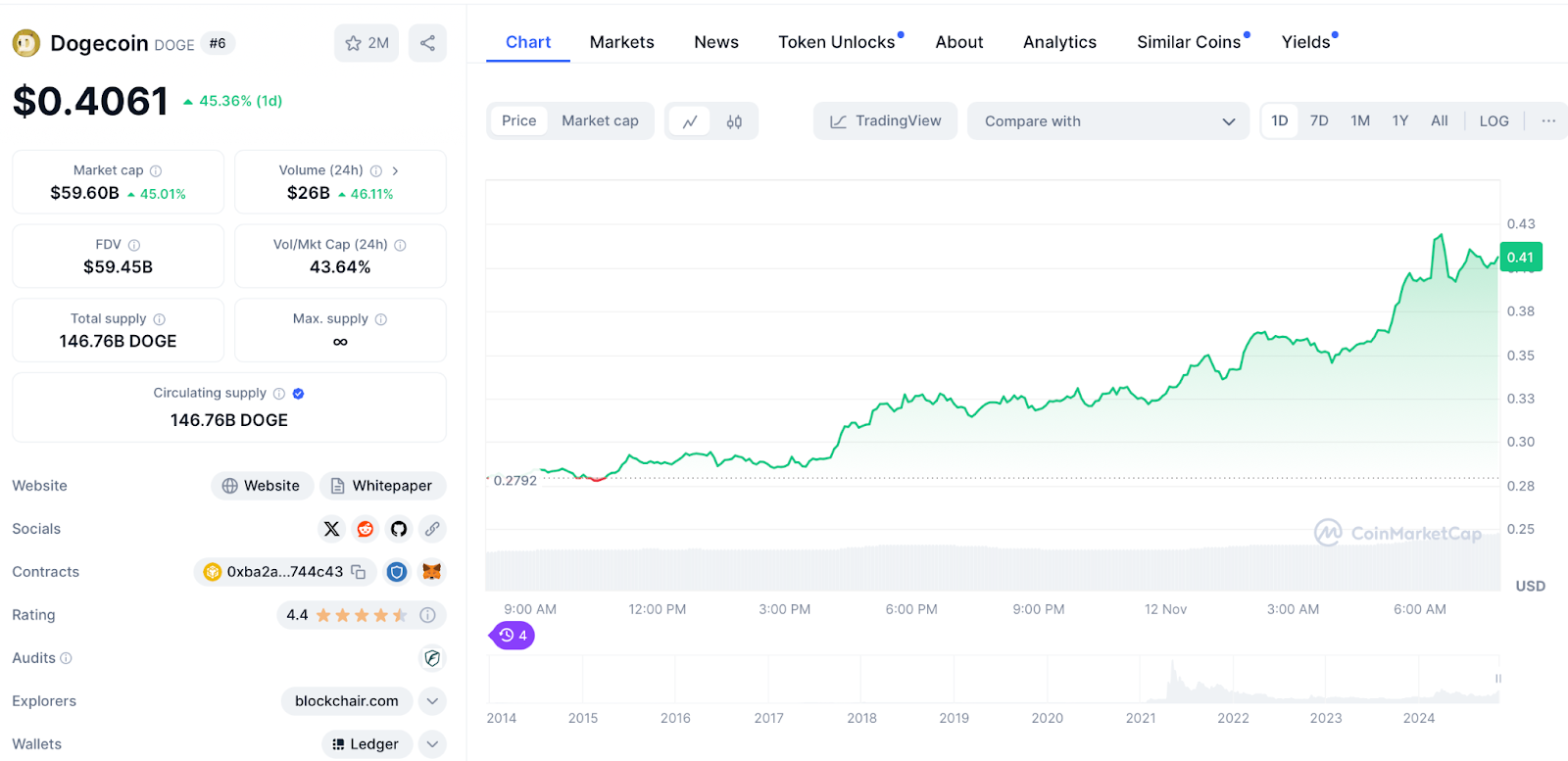Toggle LOG scale on chart
The width and height of the screenshot is (1568, 761).
[x=1494, y=120]
